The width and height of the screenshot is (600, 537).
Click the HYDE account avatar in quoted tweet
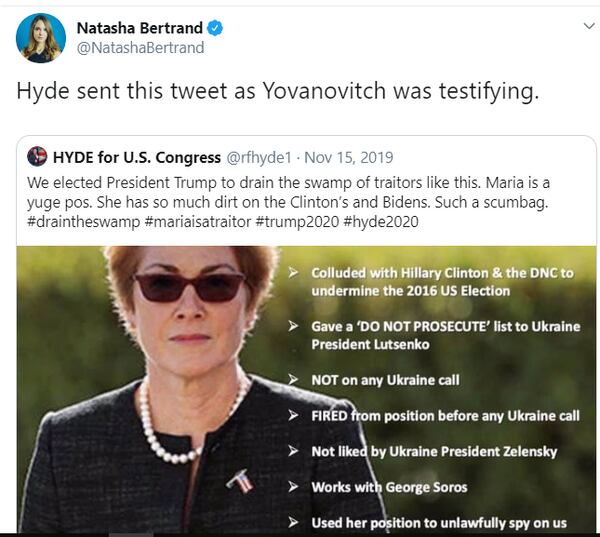[37, 157]
